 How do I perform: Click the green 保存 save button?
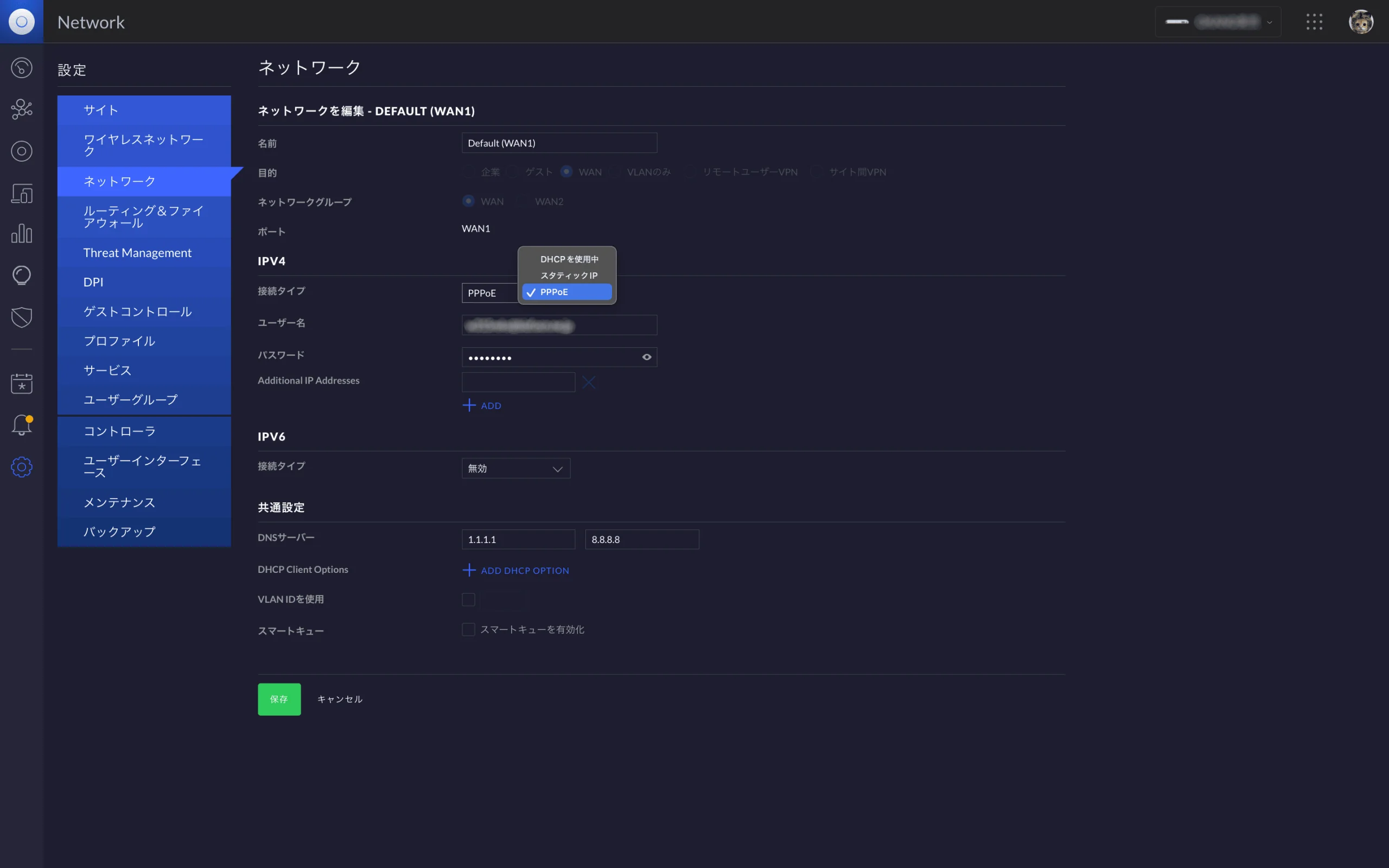coord(279,699)
